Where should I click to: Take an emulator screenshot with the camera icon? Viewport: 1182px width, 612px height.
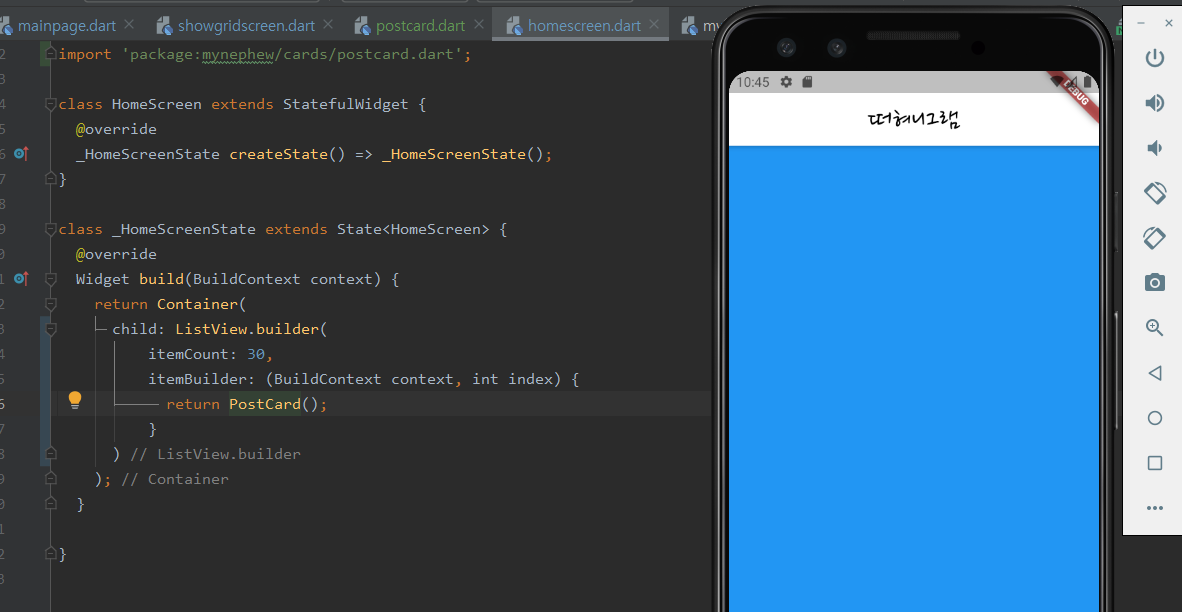pyautogui.click(x=1154, y=283)
